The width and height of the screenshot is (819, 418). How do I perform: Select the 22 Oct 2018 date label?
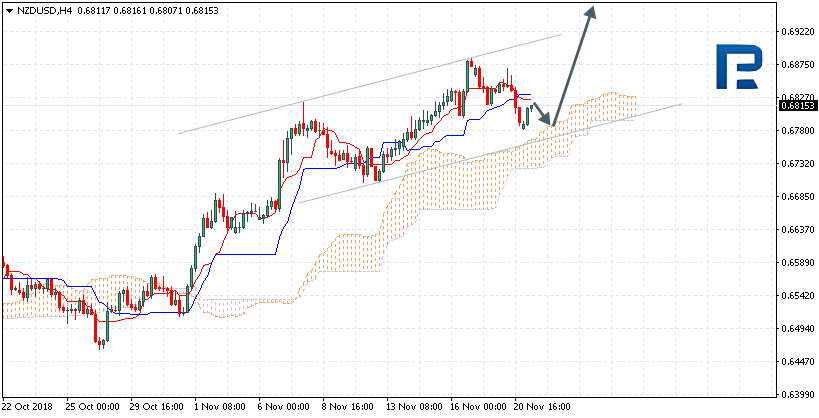27,408
